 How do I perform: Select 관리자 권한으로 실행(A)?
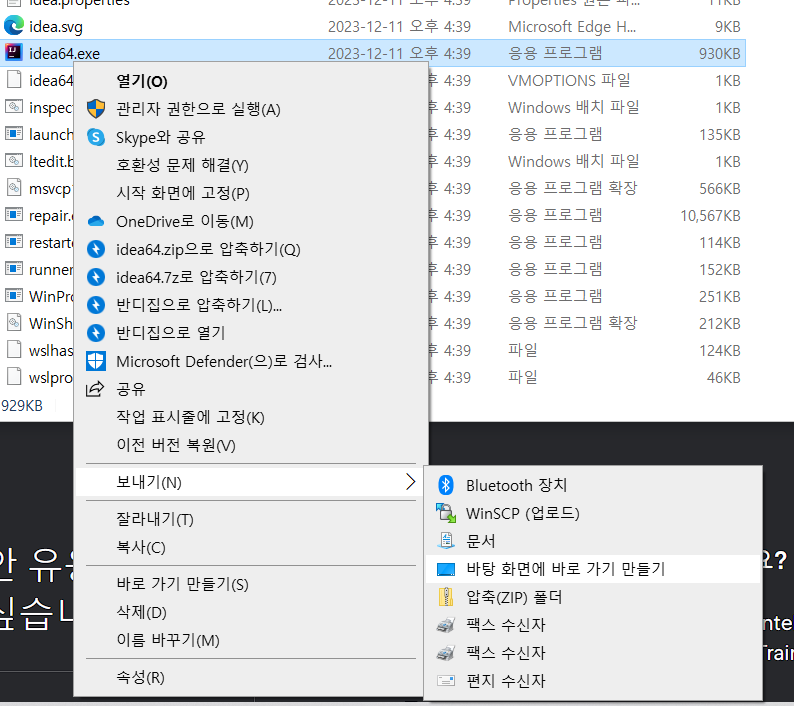(198, 109)
